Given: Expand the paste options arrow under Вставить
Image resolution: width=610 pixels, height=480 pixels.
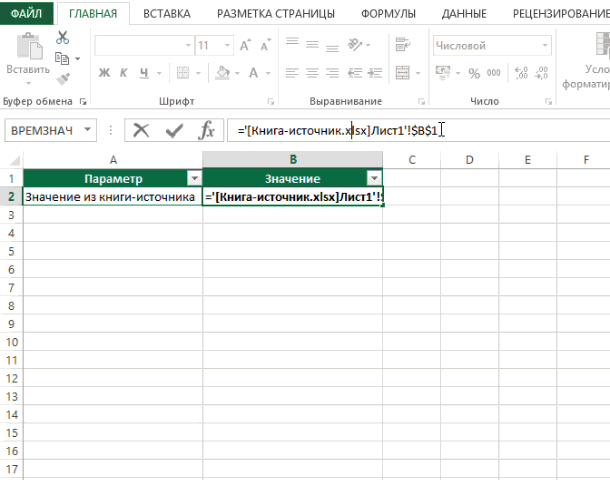Looking at the screenshot, I should [x=28, y=83].
